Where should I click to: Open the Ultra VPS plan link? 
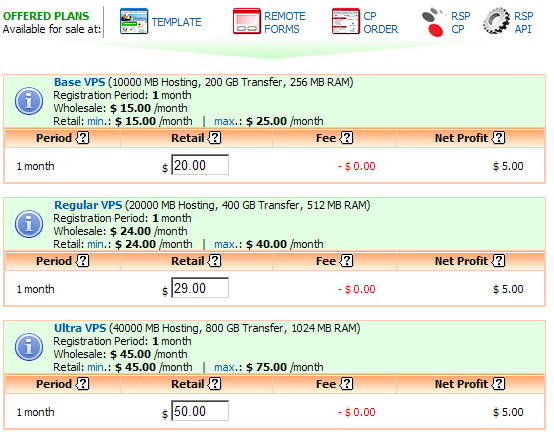[x=80, y=328]
